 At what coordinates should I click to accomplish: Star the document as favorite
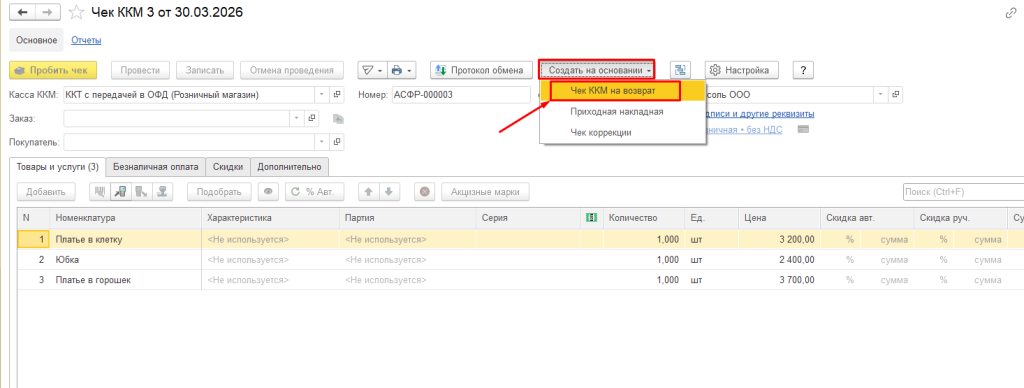(x=76, y=12)
